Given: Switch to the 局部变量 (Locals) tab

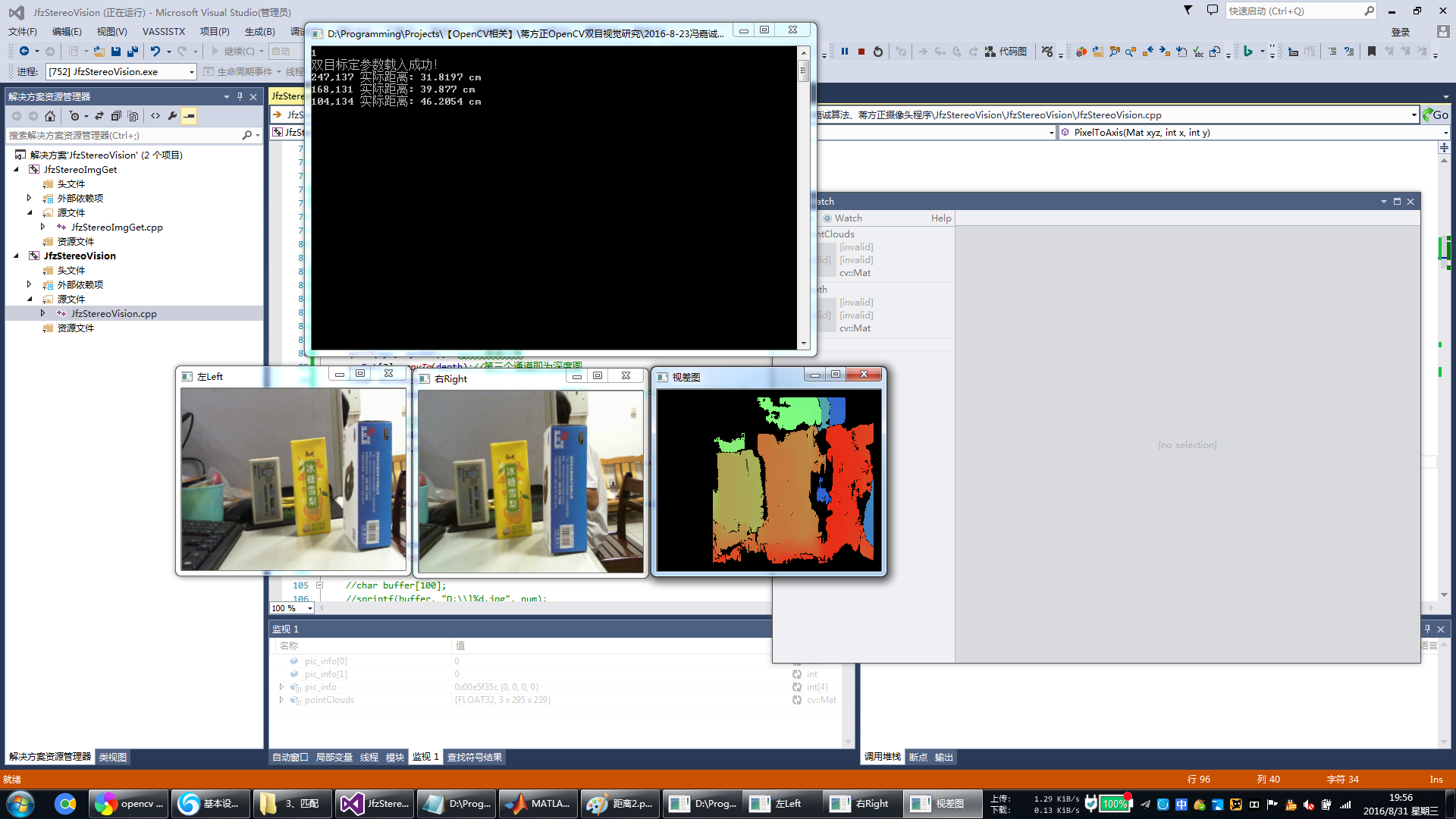Looking at the screenshot, I should (x=334, y=757).
